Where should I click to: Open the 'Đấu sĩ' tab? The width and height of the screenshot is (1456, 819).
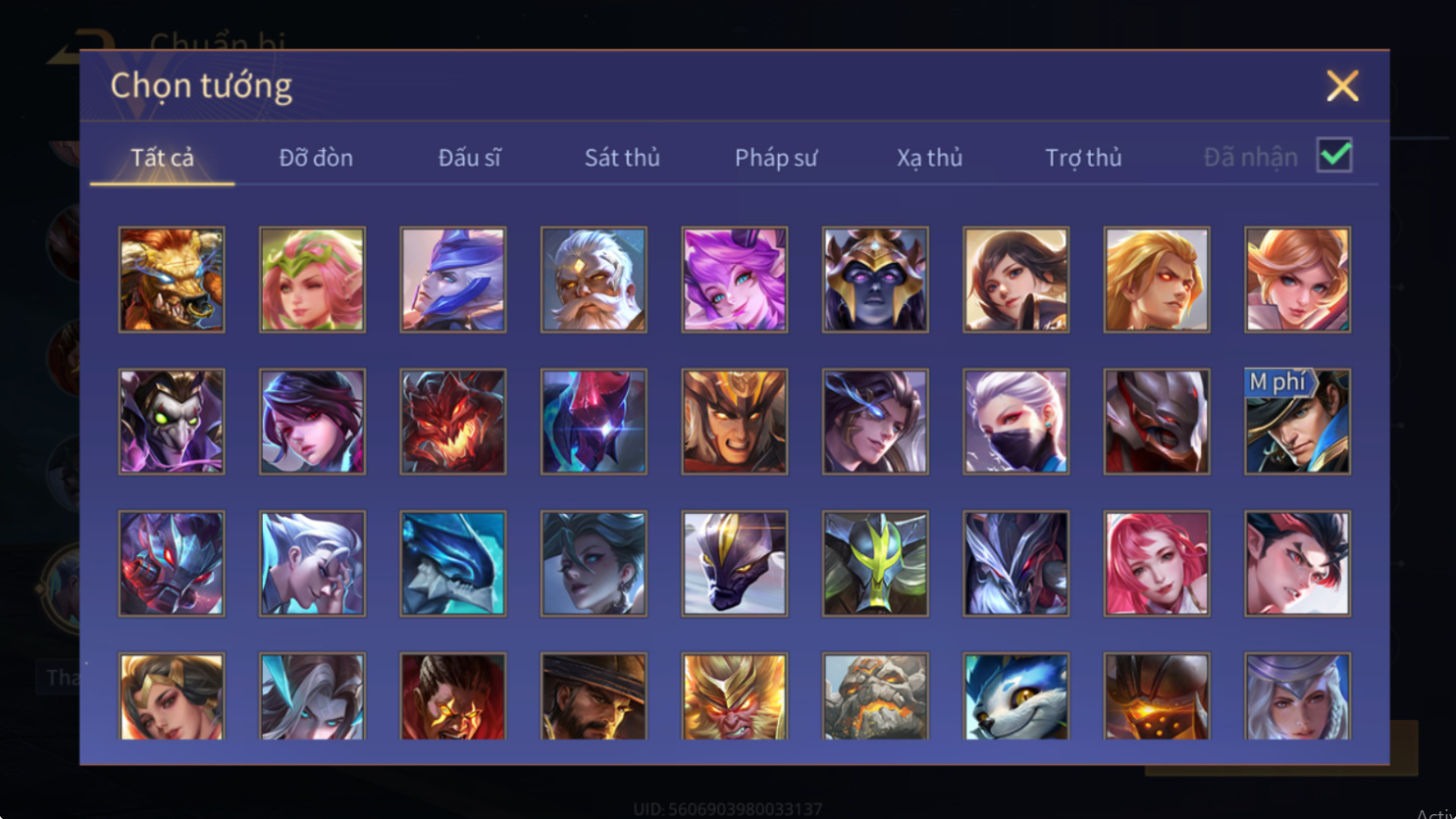[x=469, y=157]
